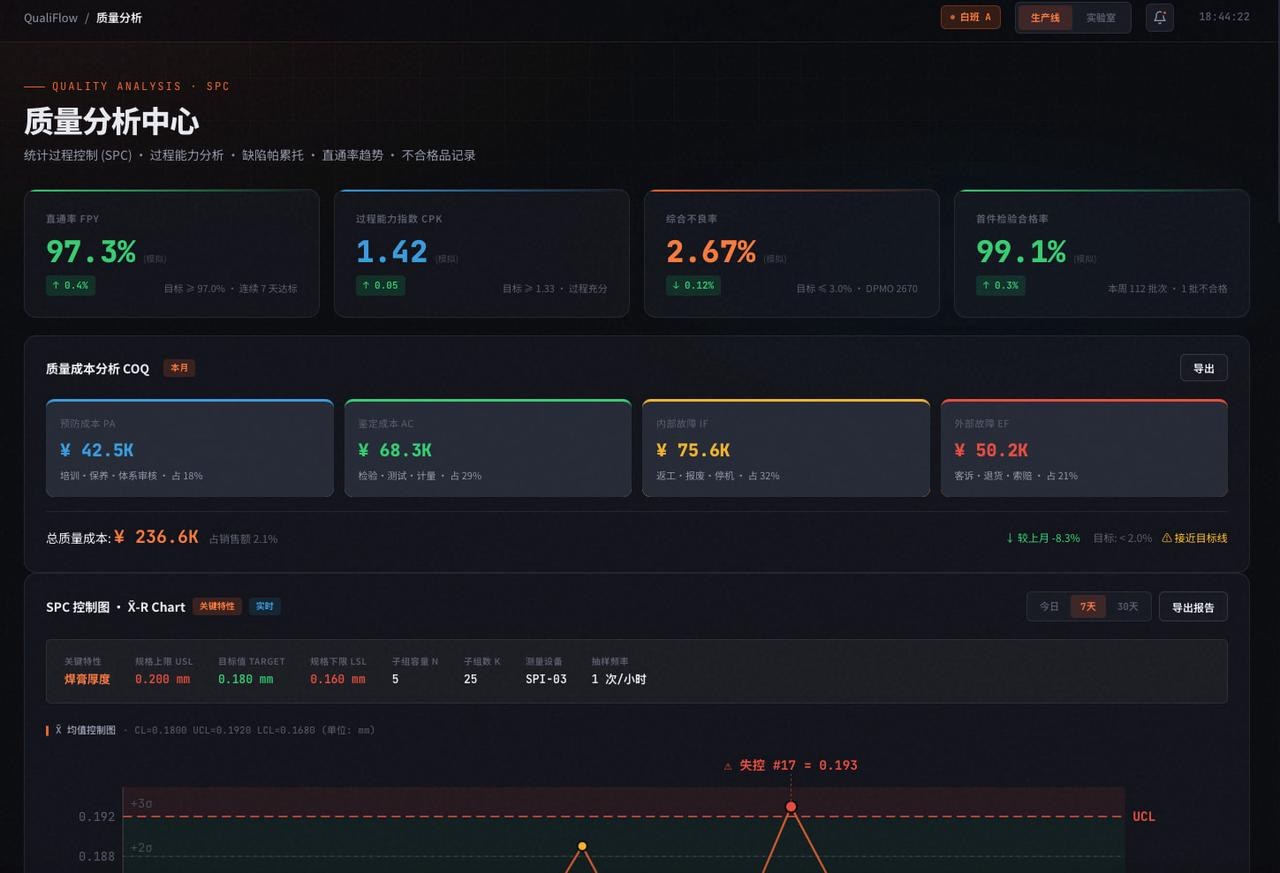1280x873 pixels.
Task: Open the 综合不良率 card
Action: point(792,253)
